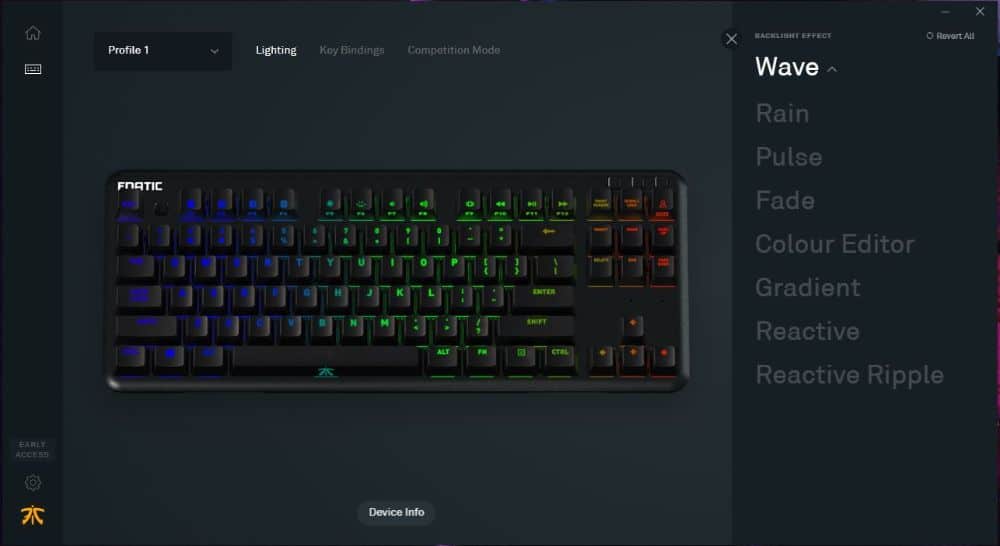The width and height of the screenshot is (1000, 546).
Task: Choose the Rain backlight effect
Action: click(782, 114)
